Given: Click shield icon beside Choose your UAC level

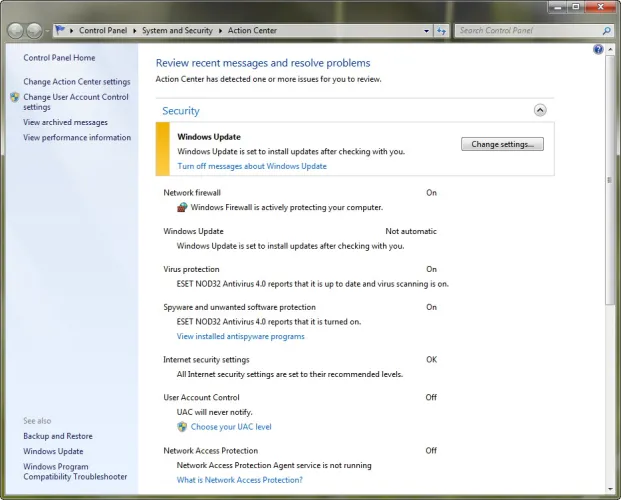Looking at the screenshot, I should (182, 427).
